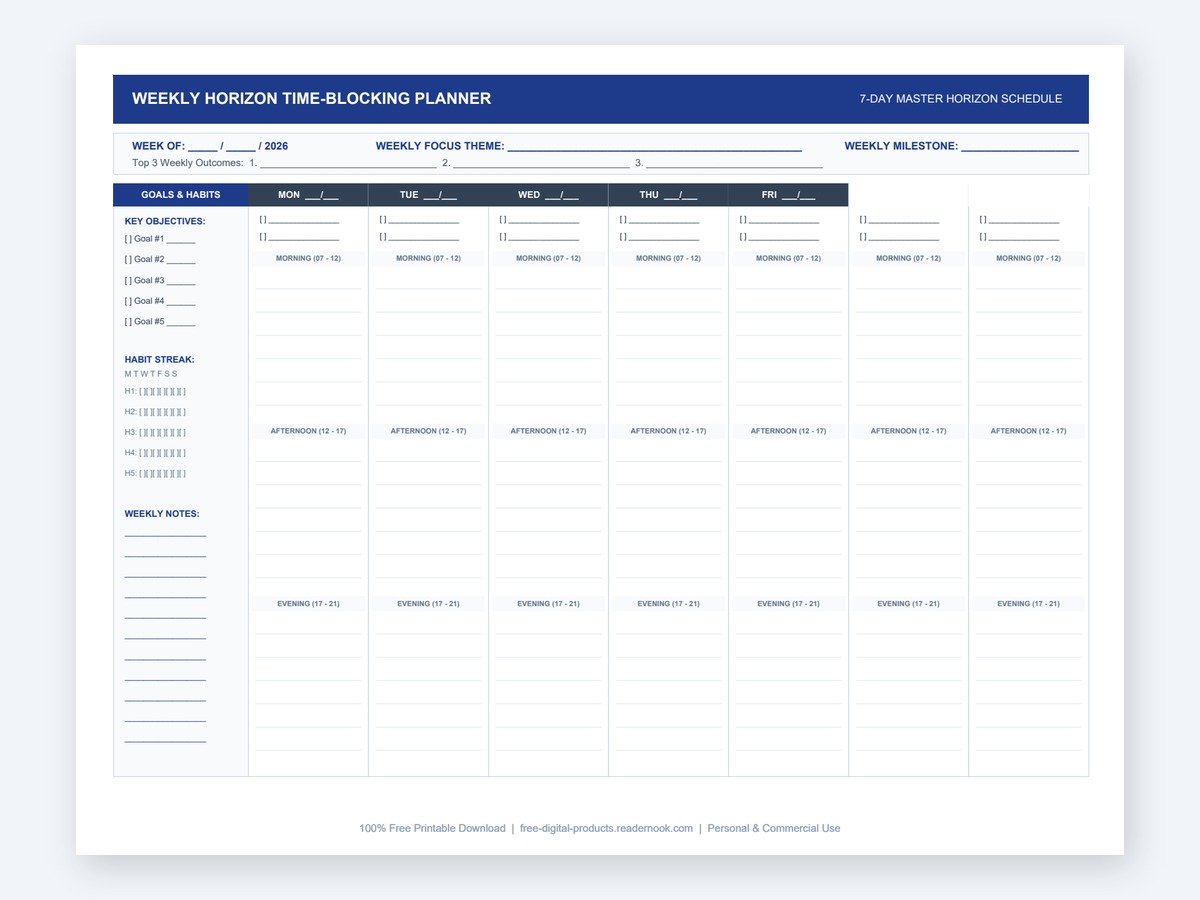The height and width of the screenshot is (900, 1200).
Task: Click 'EVENING (17 - 21)' under FRI
Action: click(788, 604)
